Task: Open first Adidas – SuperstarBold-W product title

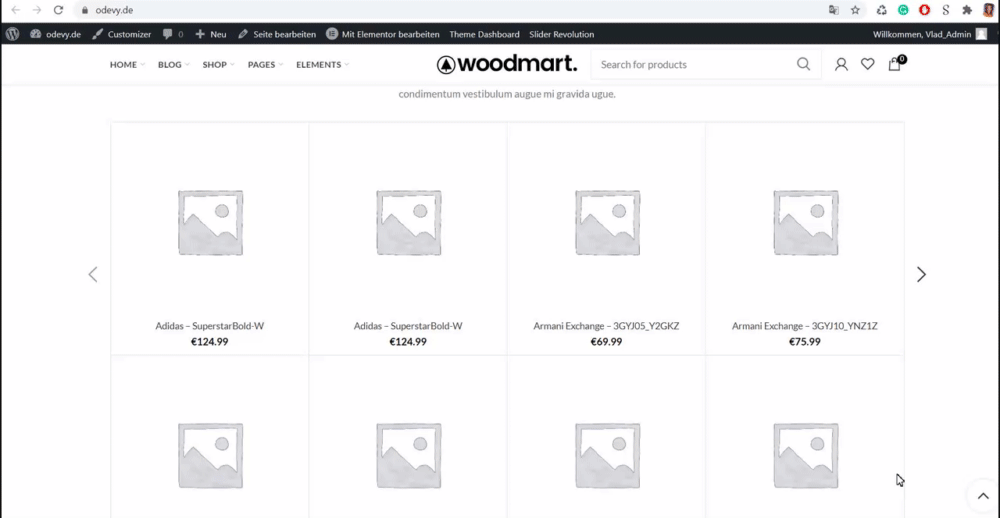Action: click(x=210, y=326)
